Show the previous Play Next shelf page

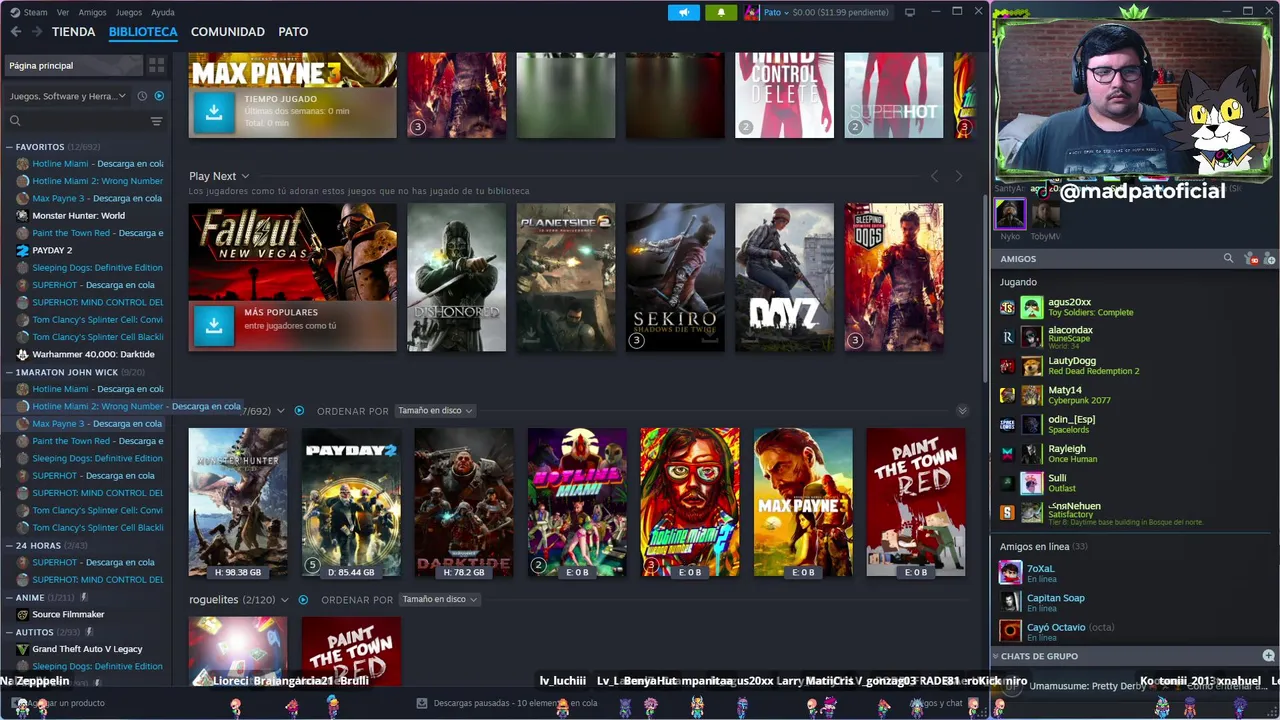pyautogui.click(x=935, y=176)
